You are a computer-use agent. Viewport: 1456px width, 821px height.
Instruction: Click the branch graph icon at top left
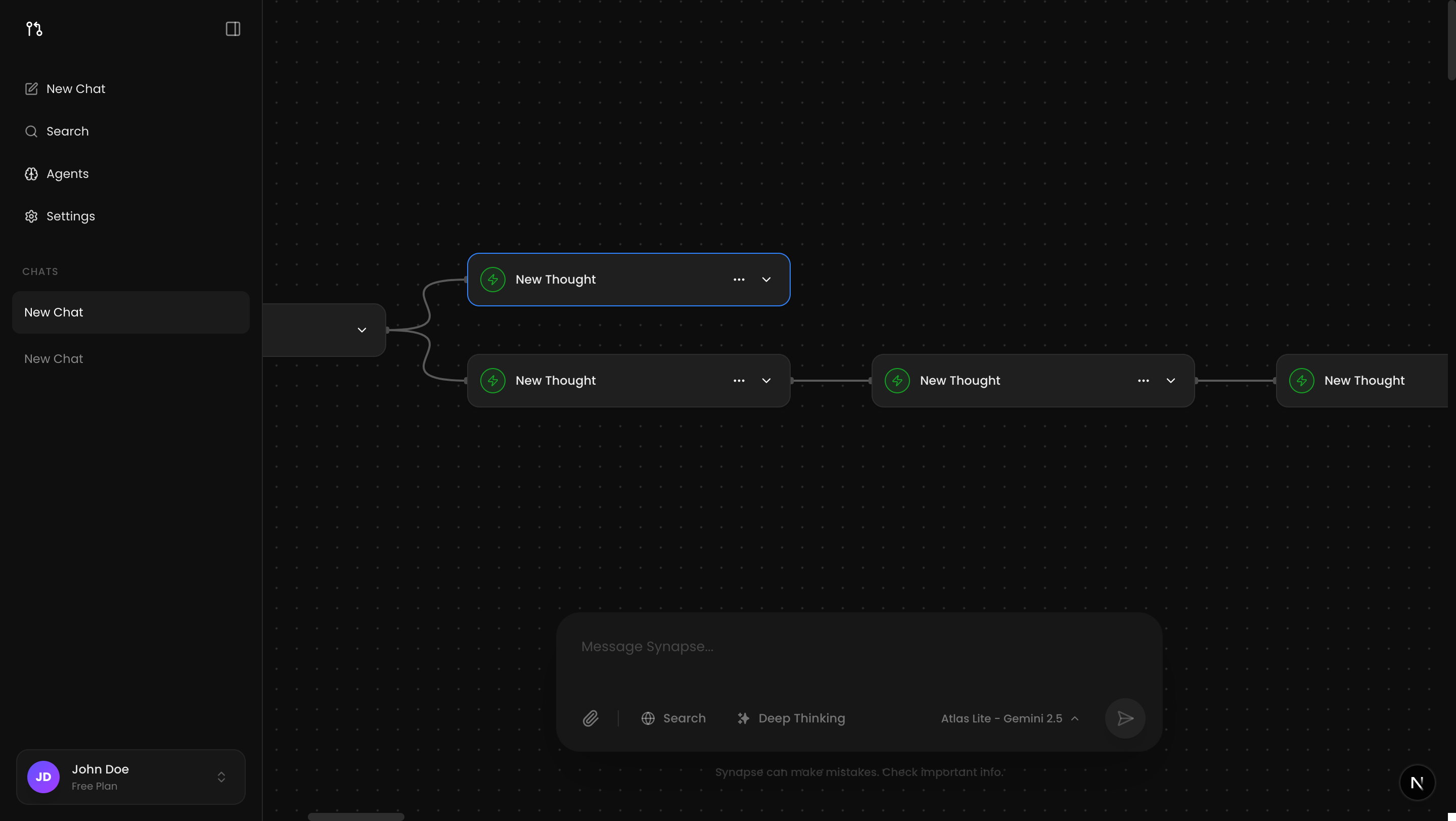pyautogui.click(x=33, y=29)
